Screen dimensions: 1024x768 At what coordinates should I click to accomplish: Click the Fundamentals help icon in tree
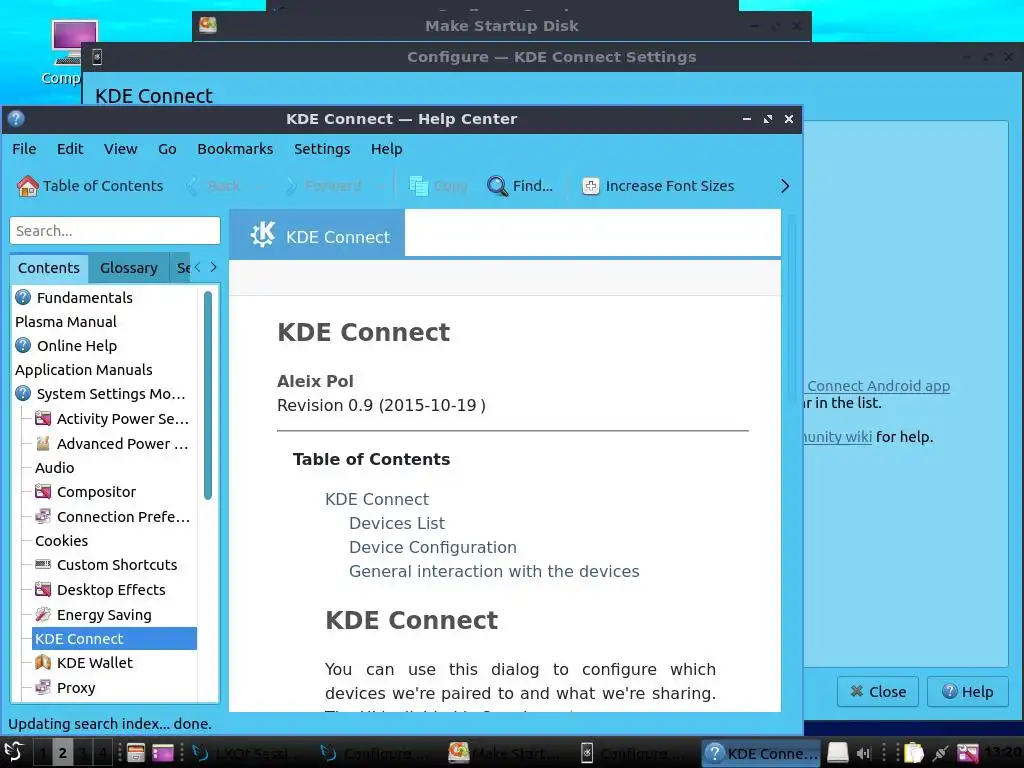23,297
